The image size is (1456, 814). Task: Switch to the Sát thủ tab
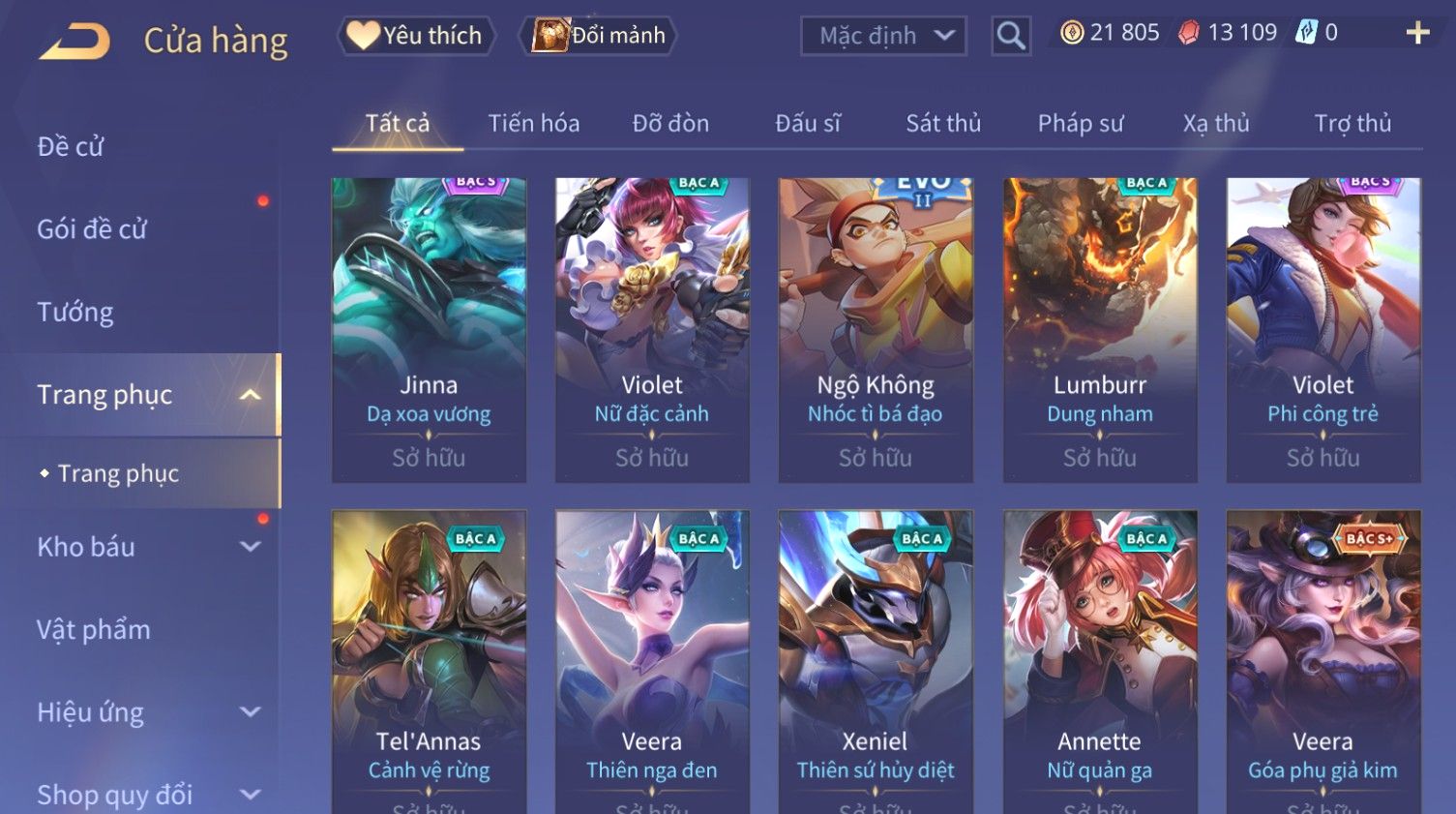943,123
